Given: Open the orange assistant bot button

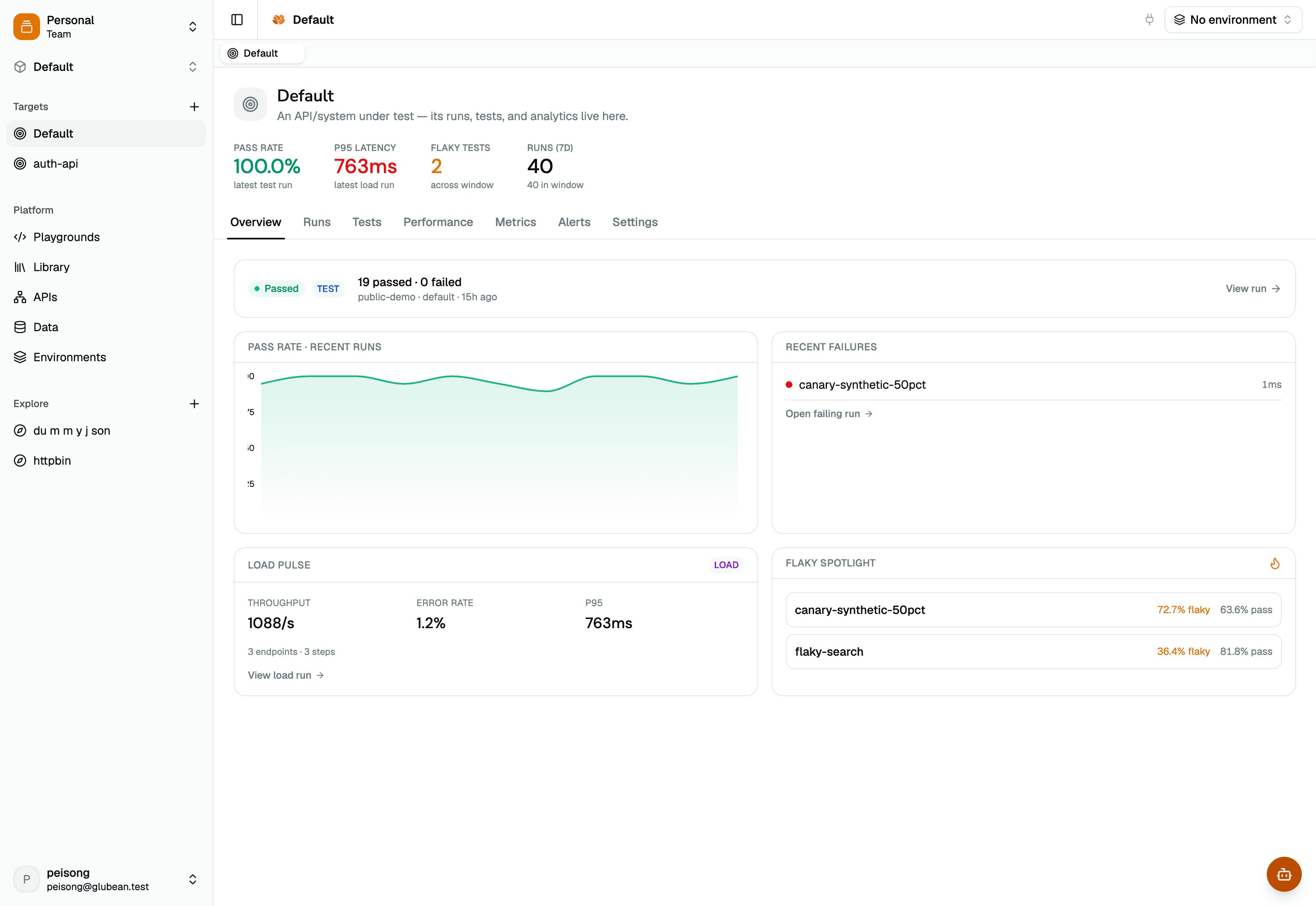Looking at the screenshot, I should click(1284, 874).
